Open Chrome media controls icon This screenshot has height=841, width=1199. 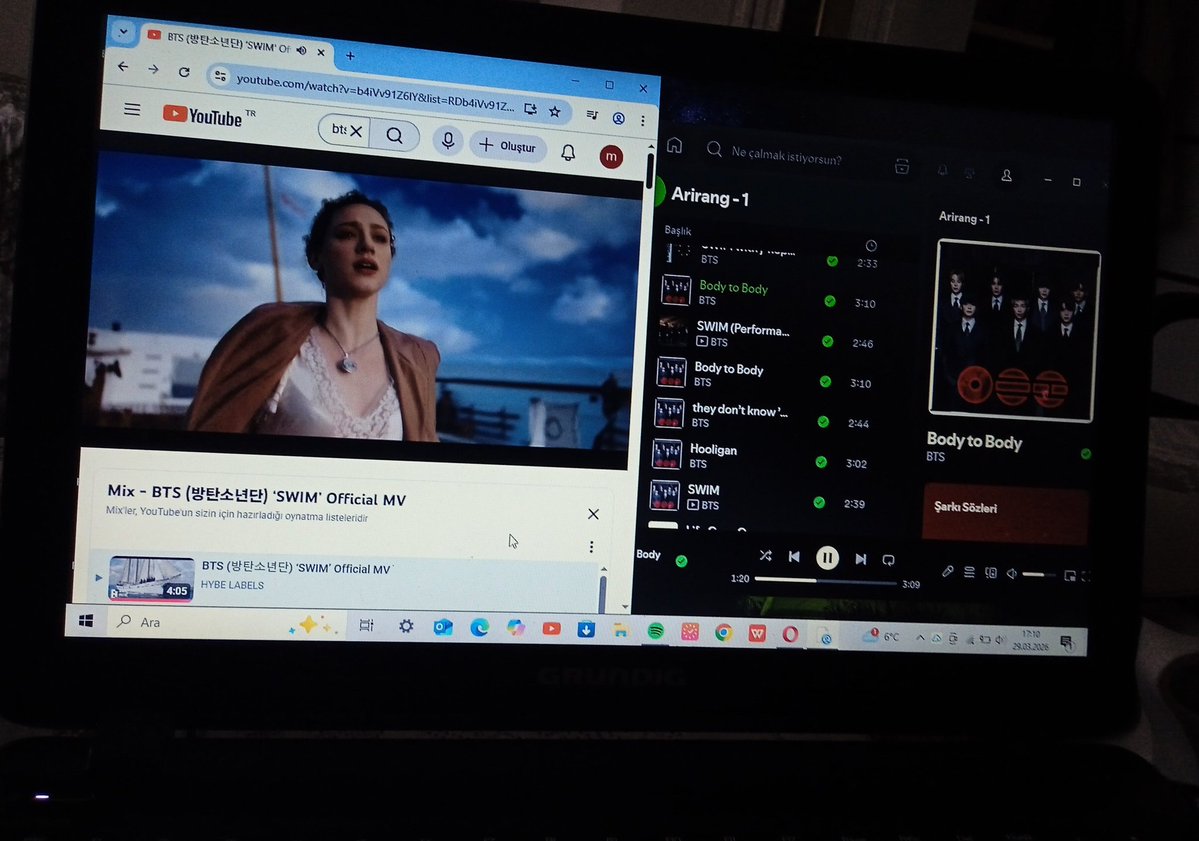point(593,115)
